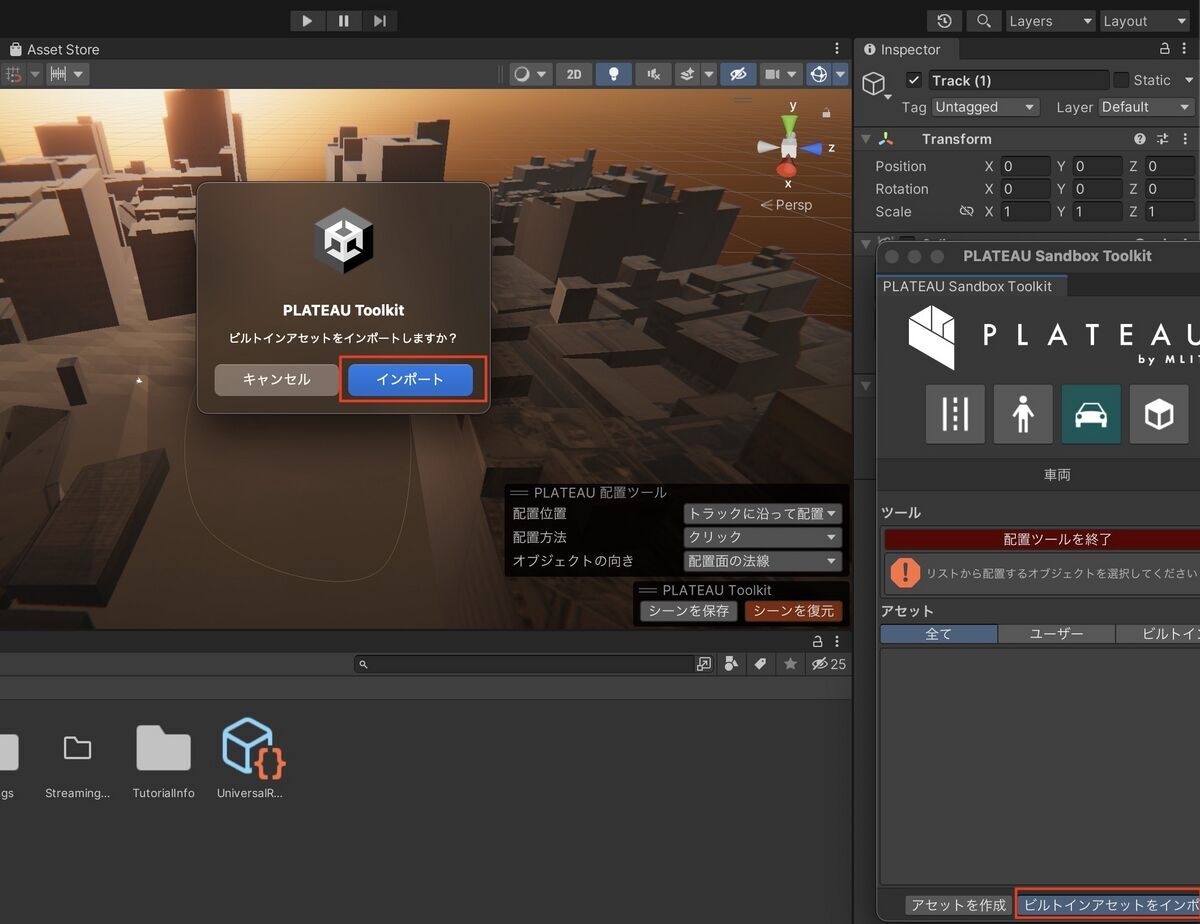Image resolution: width=1200 pixels, height=924 pixels.
Task: Toggle Scale constrained proportions link icon
Action: tap(966, 212)
